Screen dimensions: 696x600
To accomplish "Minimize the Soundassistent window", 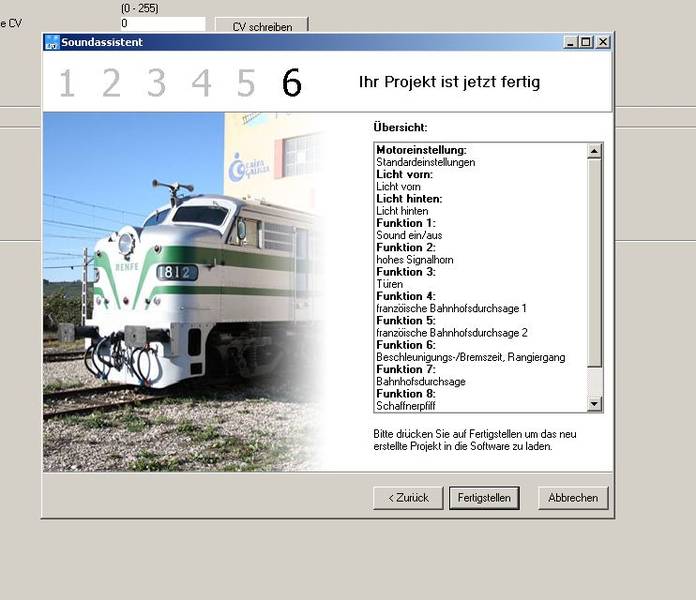I will (x=570, y=42).
